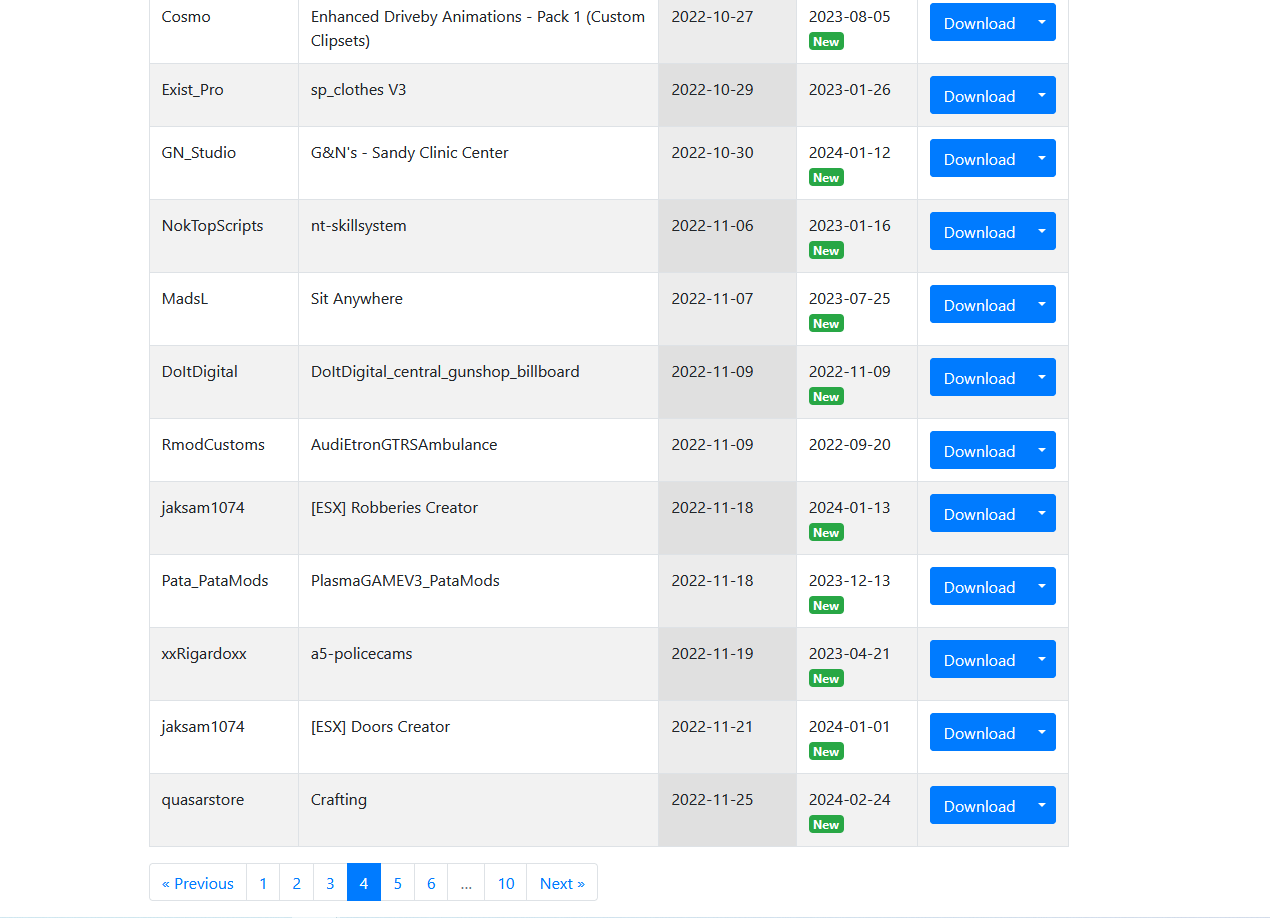Screen dimensions: 1270x918
Task: Expand download options for sp_clothes V3
Action: click(x=1042, y=95)
